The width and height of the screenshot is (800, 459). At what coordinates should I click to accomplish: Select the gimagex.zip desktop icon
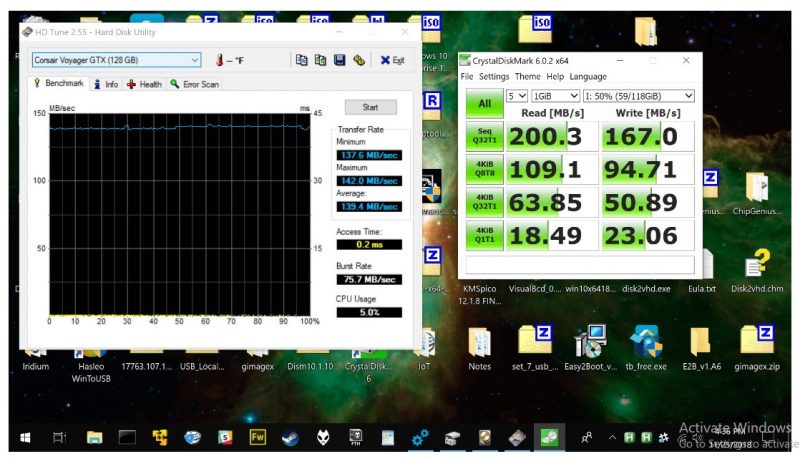click(x=757, y=349)
